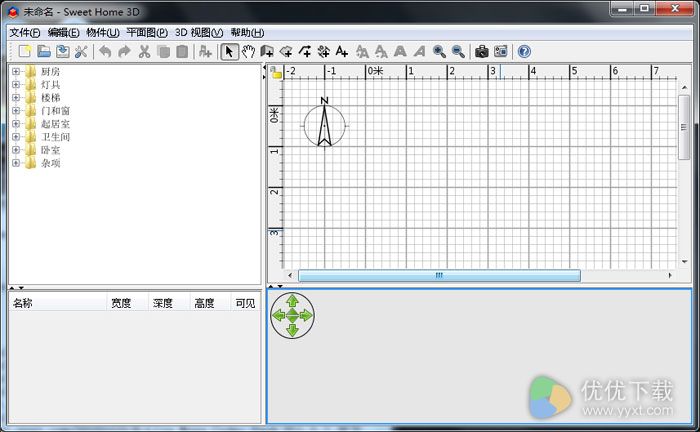Screen dimensions: 700x432
Task: Open the 文件(F) menu
Action: click(25, 33)
